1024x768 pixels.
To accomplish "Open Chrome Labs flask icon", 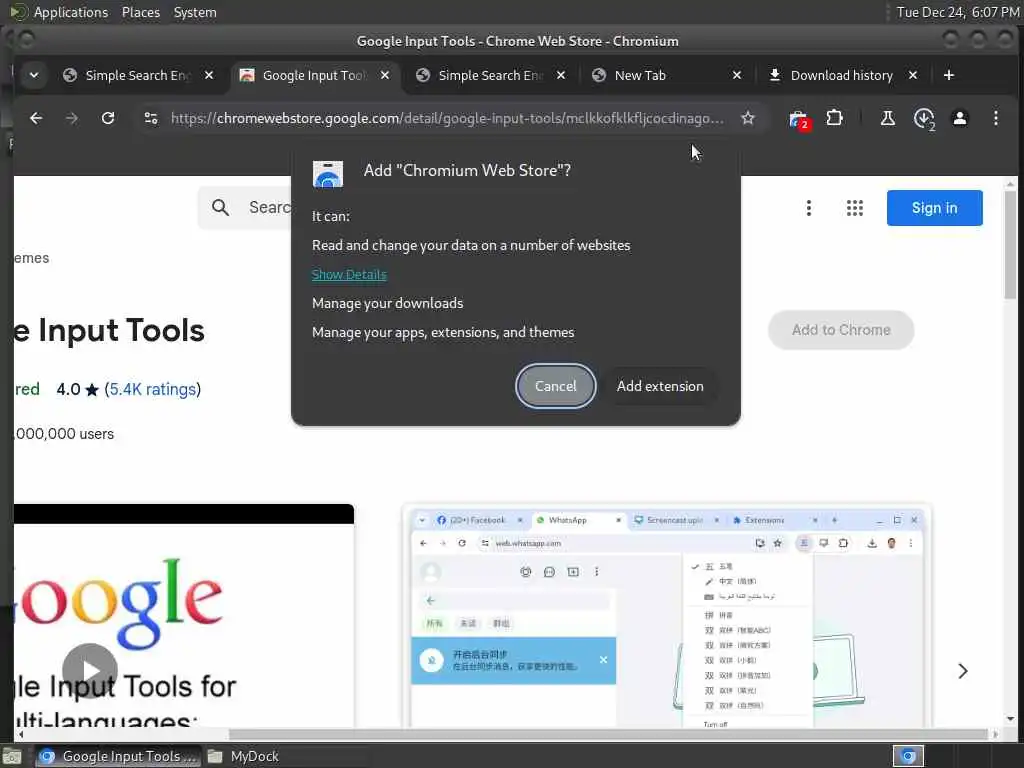I will point(888,118).
